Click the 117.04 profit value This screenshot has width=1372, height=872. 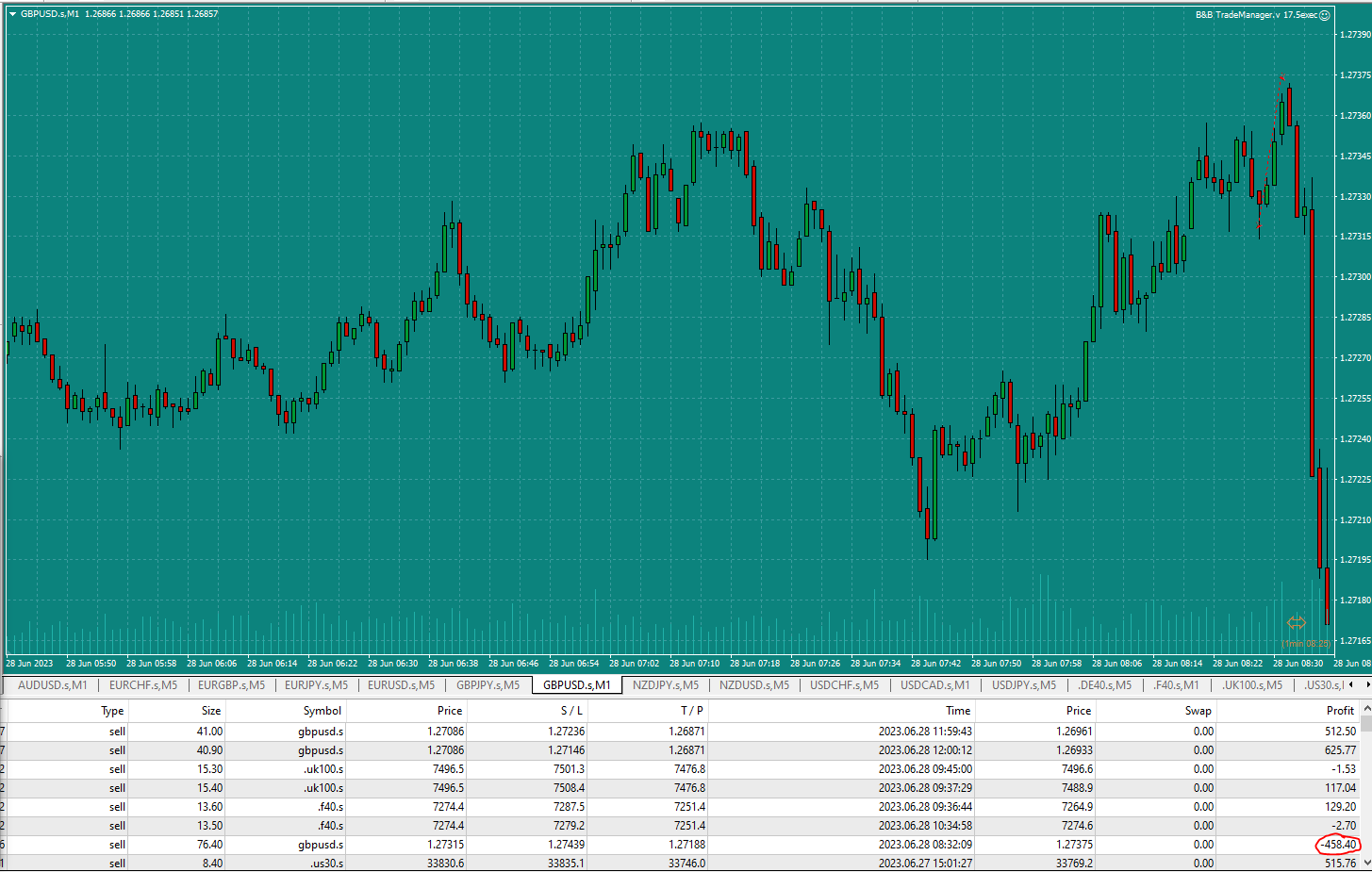pyautogui.click(x=1340, y=788)
